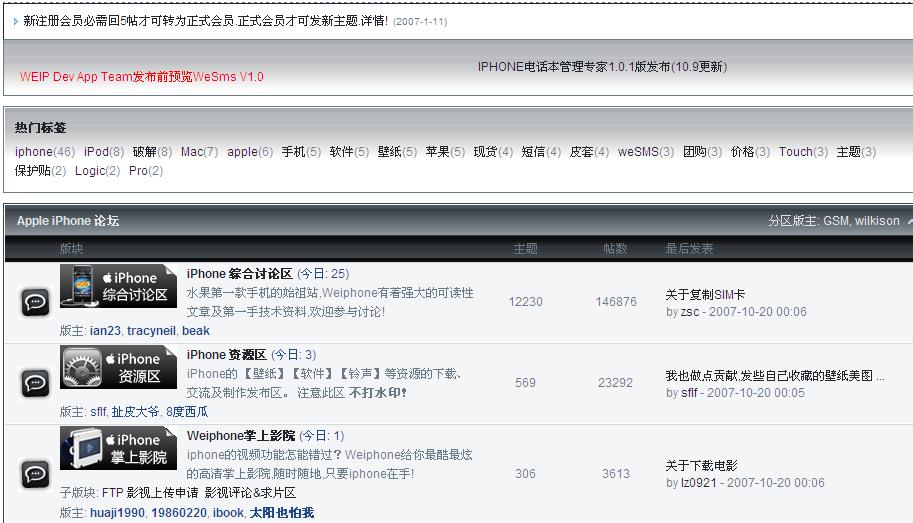Open the announcement about 新注册会员必需回5帖
Screen dimensions: 913x523
(206, 21)
